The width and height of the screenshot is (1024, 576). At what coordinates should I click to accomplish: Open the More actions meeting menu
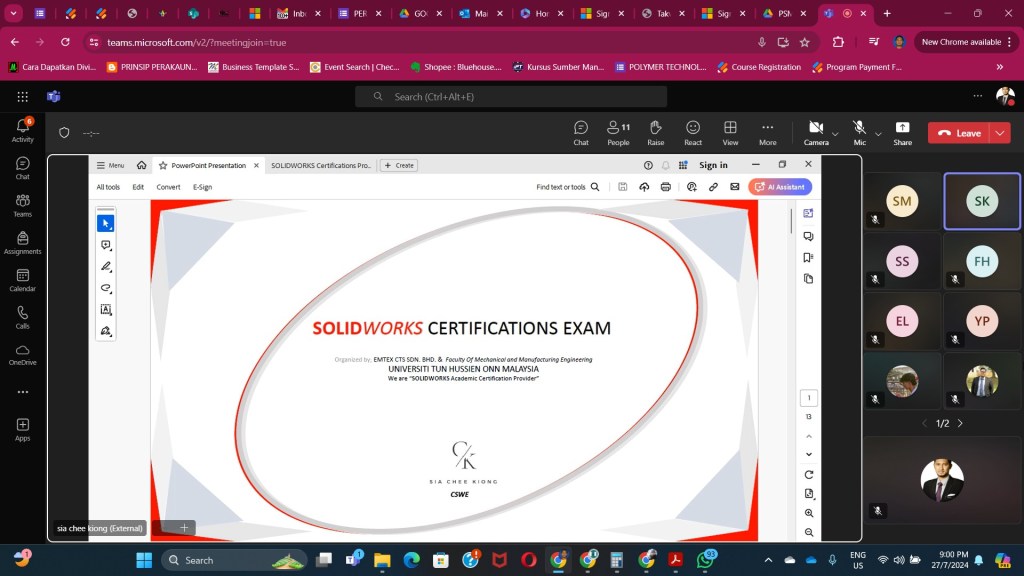[x=767, y=131]
